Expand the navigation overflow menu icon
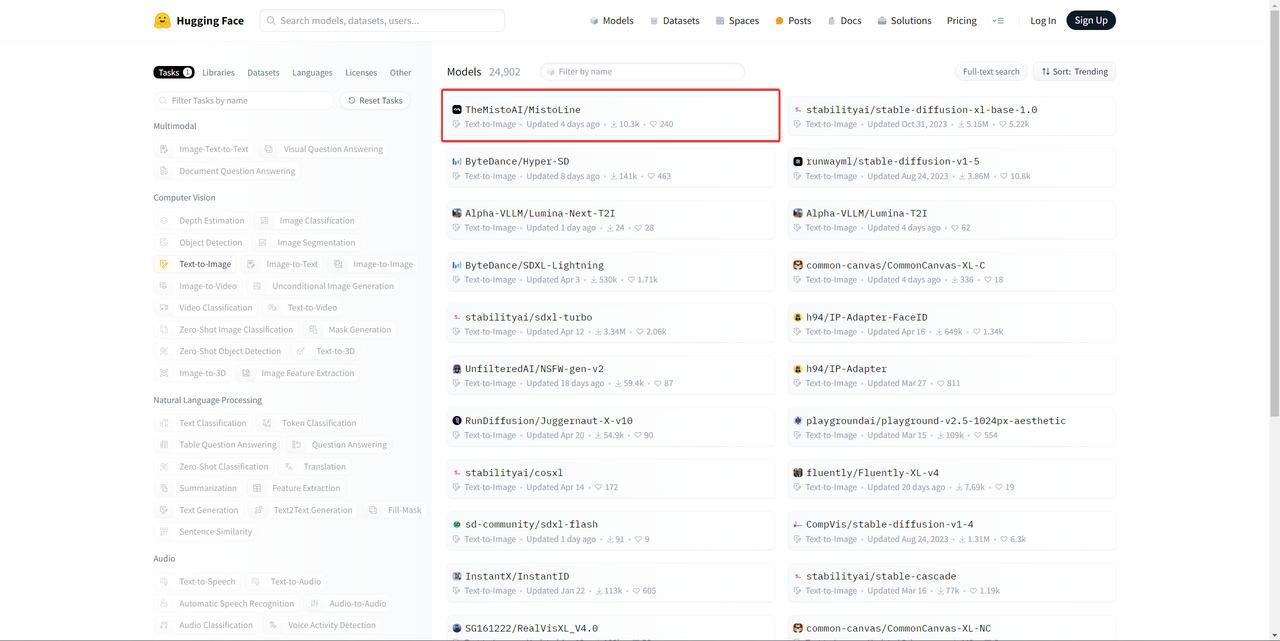 [x=997, y=21]
